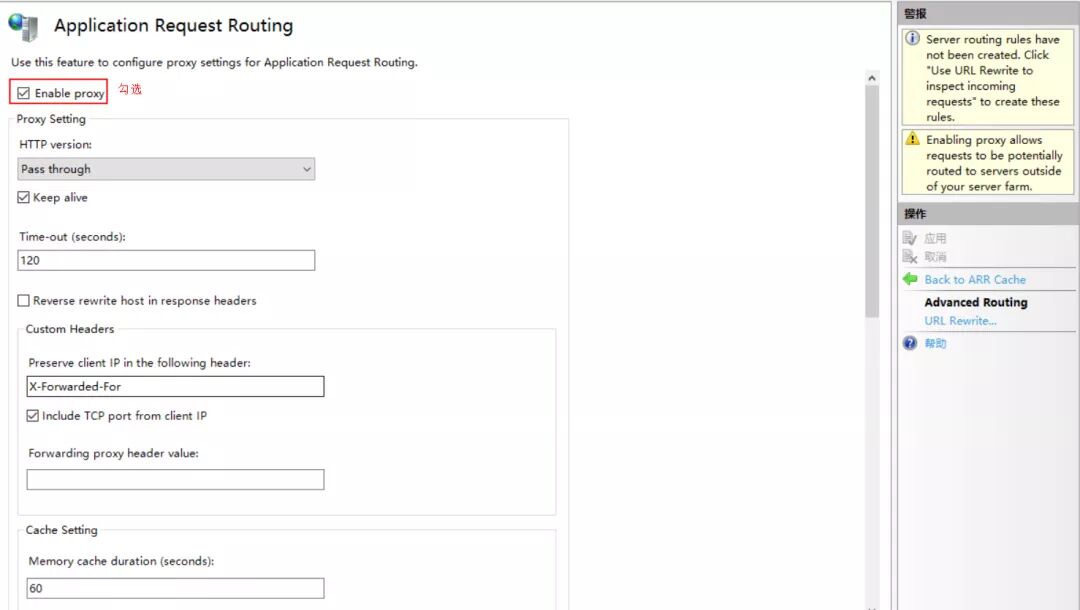Click the Cancel (取消) action icon
1080x610 pixels.
tap(910, 257)
